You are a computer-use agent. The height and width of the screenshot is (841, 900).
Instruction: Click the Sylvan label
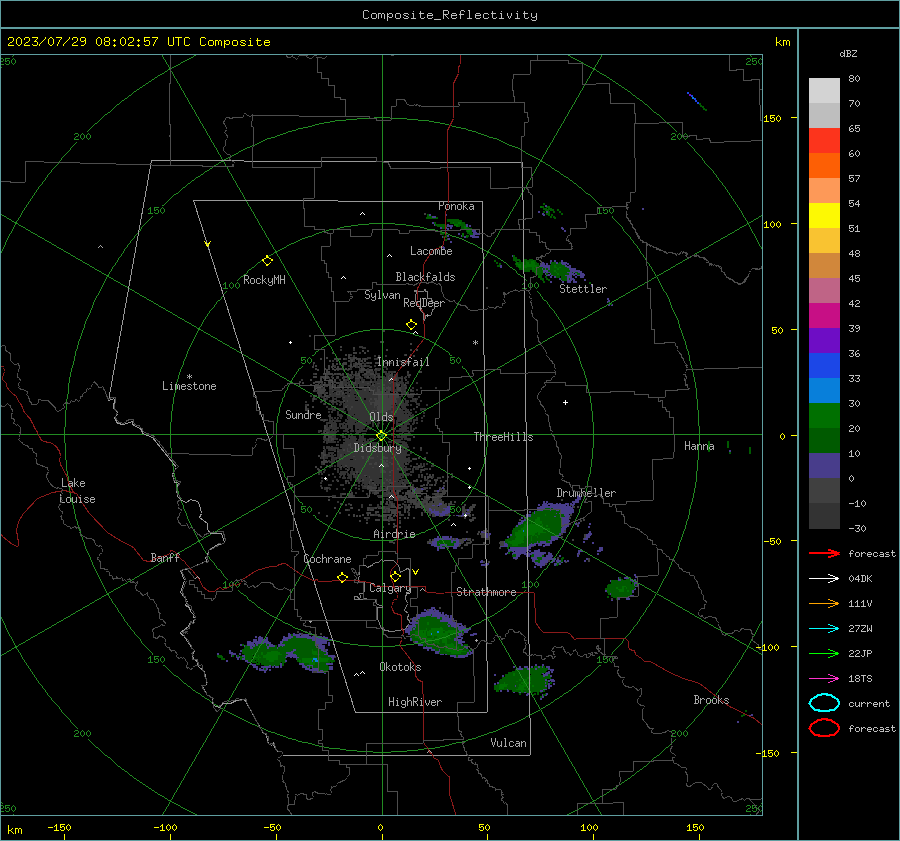click(382, 295)
